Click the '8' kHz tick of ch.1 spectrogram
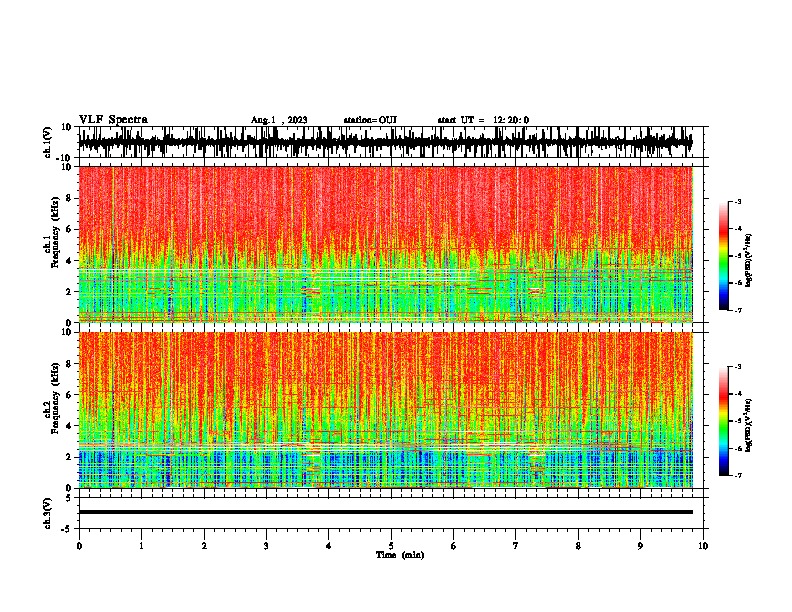This screenshot has width=792, height=612. (x=69, y=198)
